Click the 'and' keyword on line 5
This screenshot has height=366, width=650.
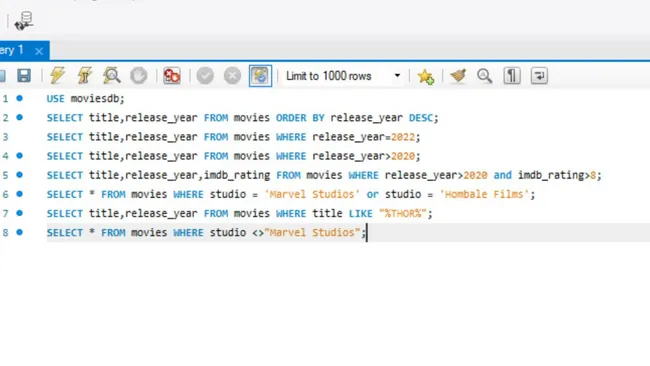click(x=502, y=175)
